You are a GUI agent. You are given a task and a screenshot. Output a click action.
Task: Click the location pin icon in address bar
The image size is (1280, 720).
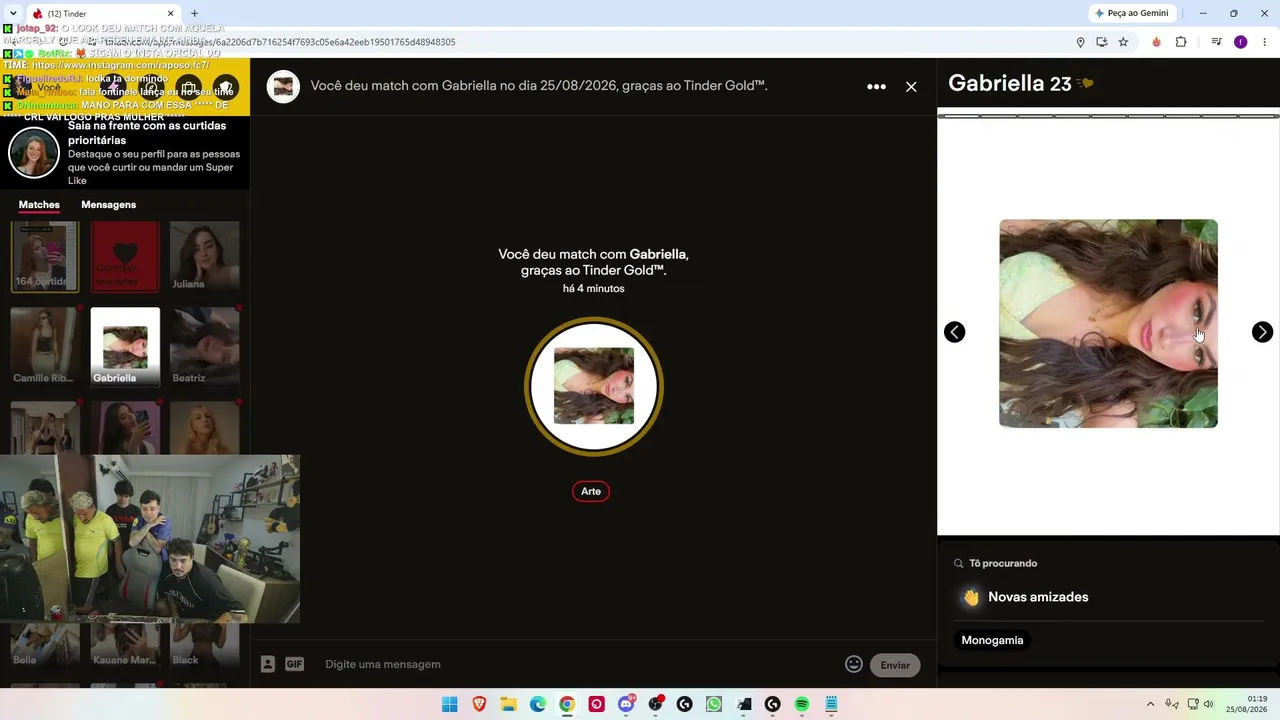click(x=1080, y=42)
